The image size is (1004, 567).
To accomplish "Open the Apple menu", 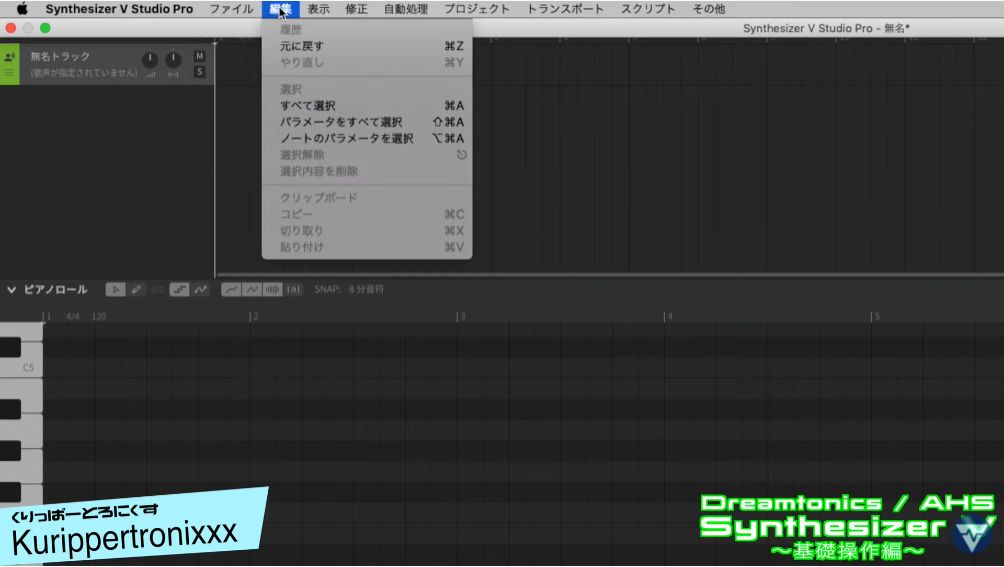I will (22, 9).
